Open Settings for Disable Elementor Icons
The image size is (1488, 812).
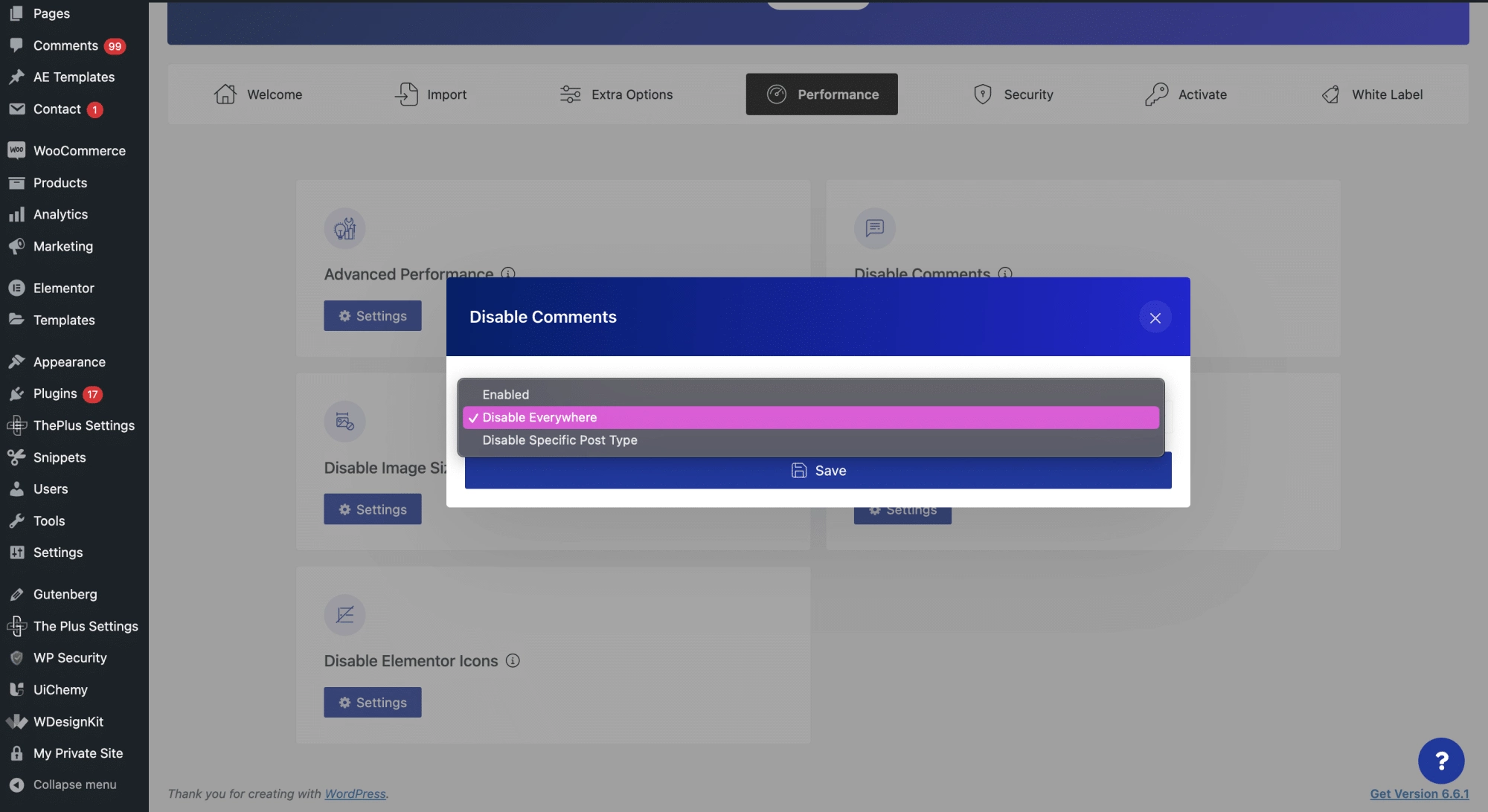click(373, 703)
